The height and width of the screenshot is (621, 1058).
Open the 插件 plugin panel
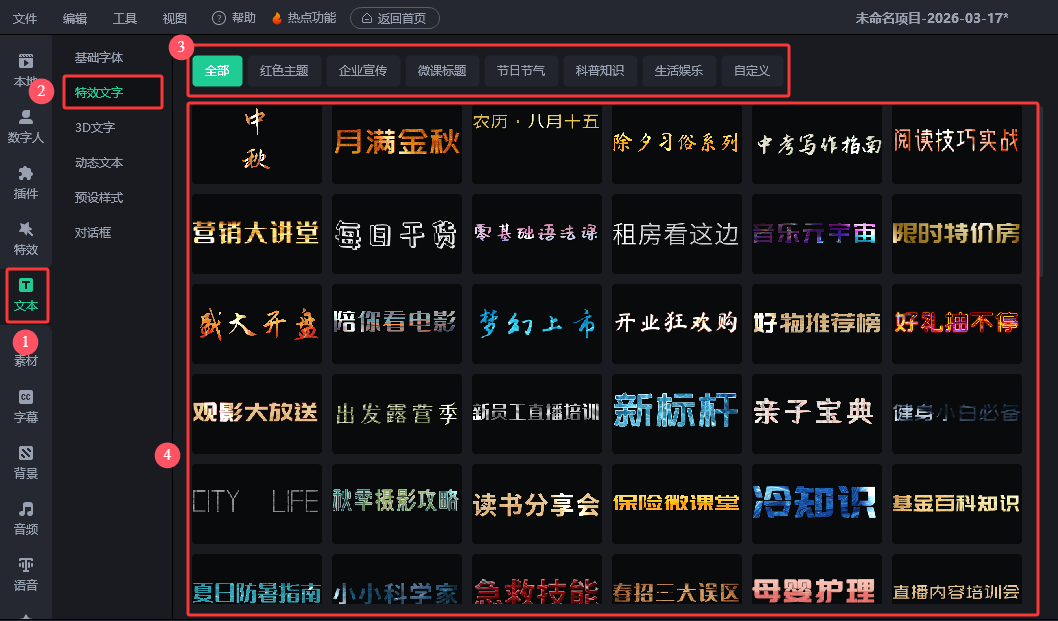(x=26, y=181)
